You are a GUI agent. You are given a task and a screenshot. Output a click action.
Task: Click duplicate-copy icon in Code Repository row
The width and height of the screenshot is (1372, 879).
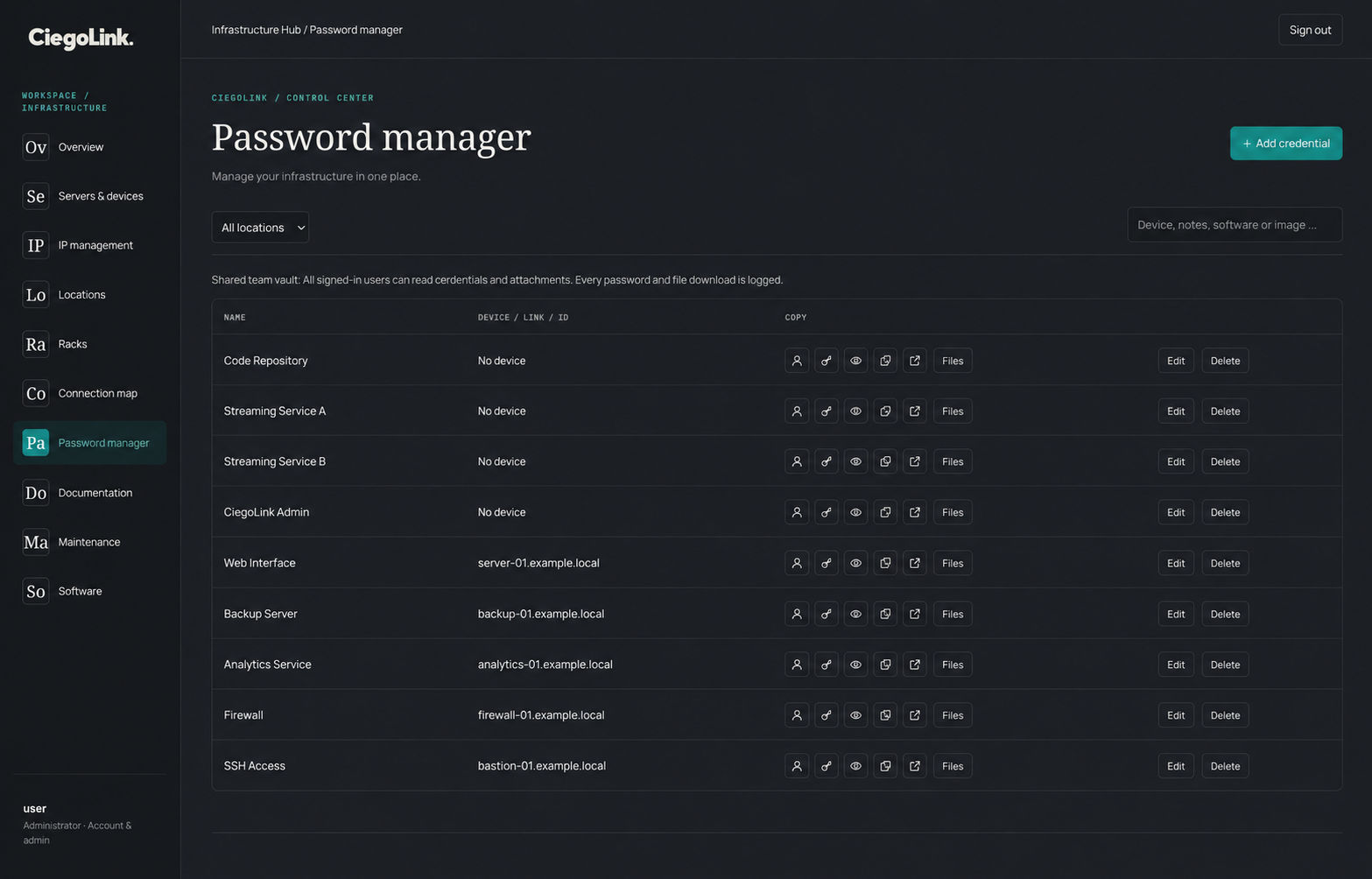coord(885,361)
